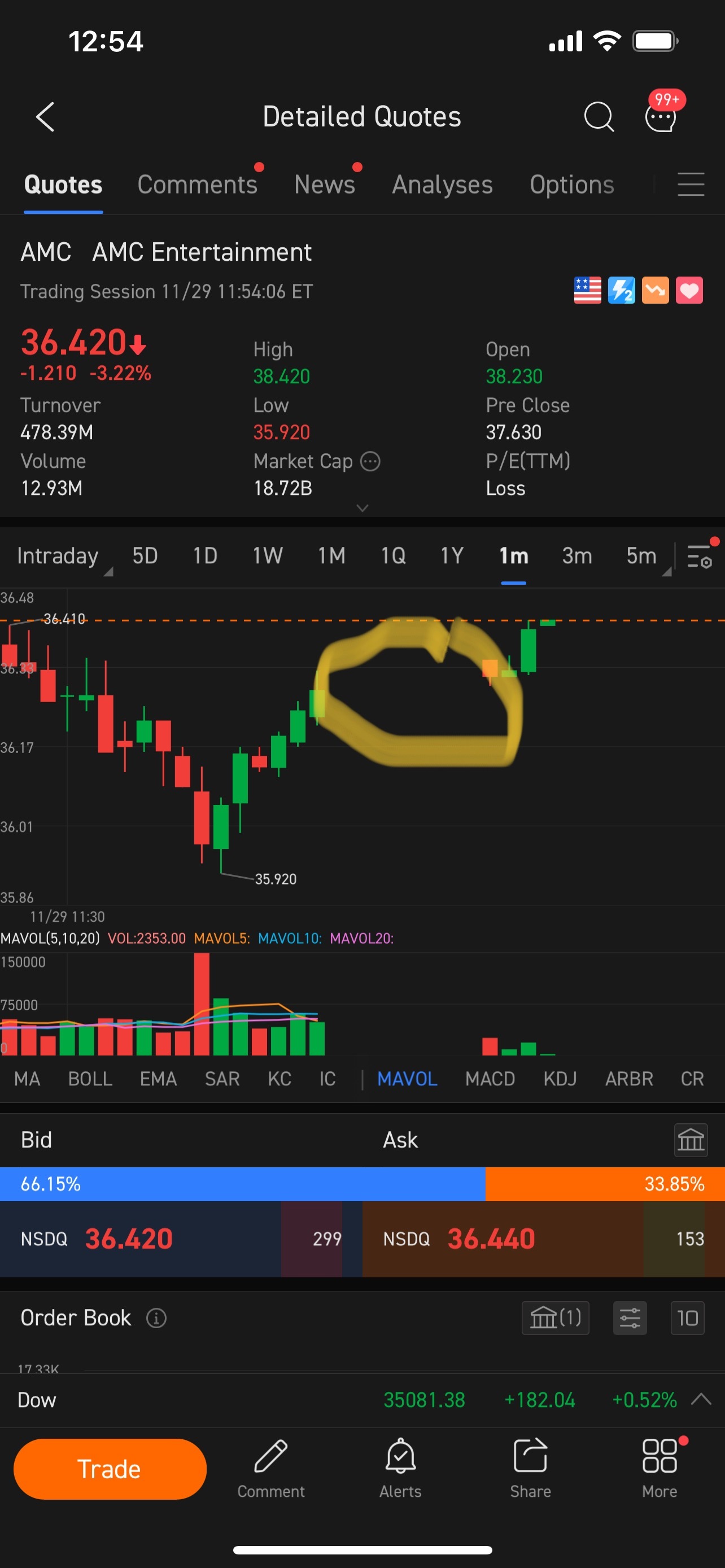The width and height of the screenshot is (725, 1568).
Task: Tap the AMC Entertainment stock name
Action: [202, 252]
